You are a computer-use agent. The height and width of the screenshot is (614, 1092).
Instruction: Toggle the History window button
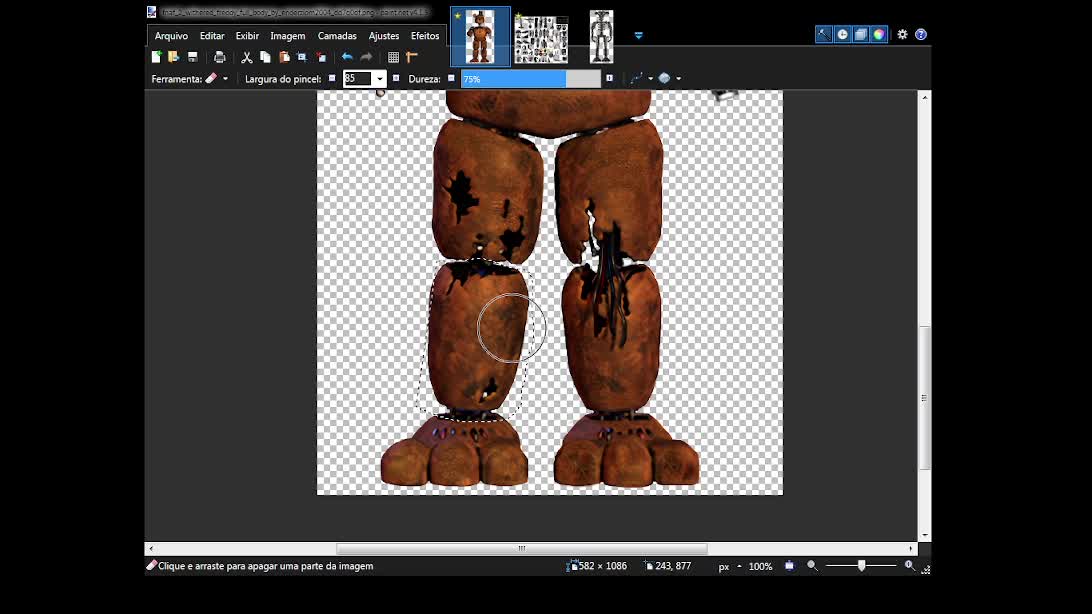point(843,34)
